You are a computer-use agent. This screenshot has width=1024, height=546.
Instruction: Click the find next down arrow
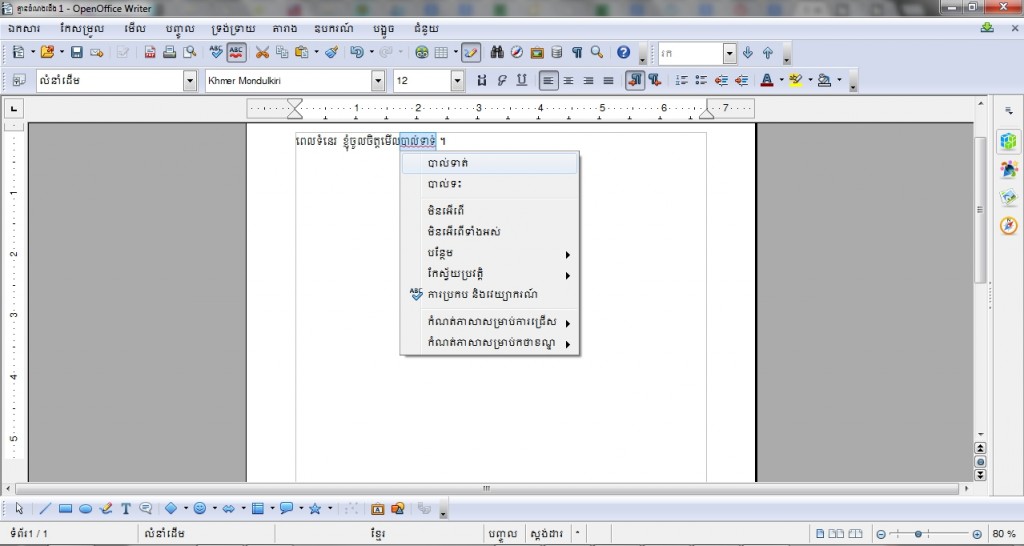point(748,53)
